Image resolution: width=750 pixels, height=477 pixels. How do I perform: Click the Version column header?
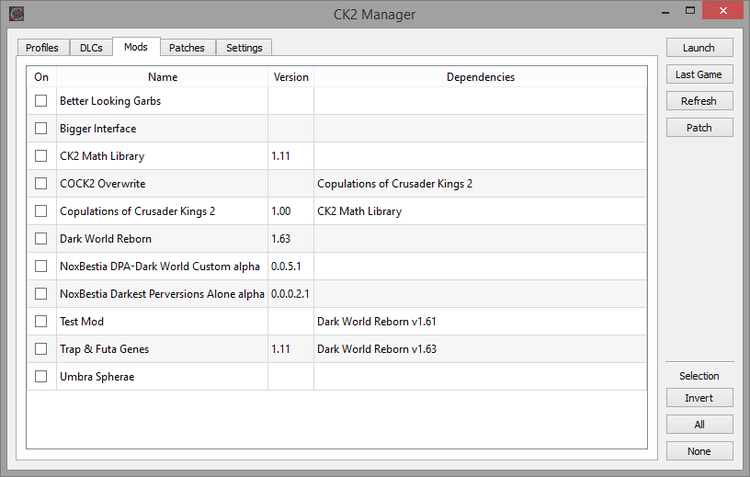tap(291, 77)
